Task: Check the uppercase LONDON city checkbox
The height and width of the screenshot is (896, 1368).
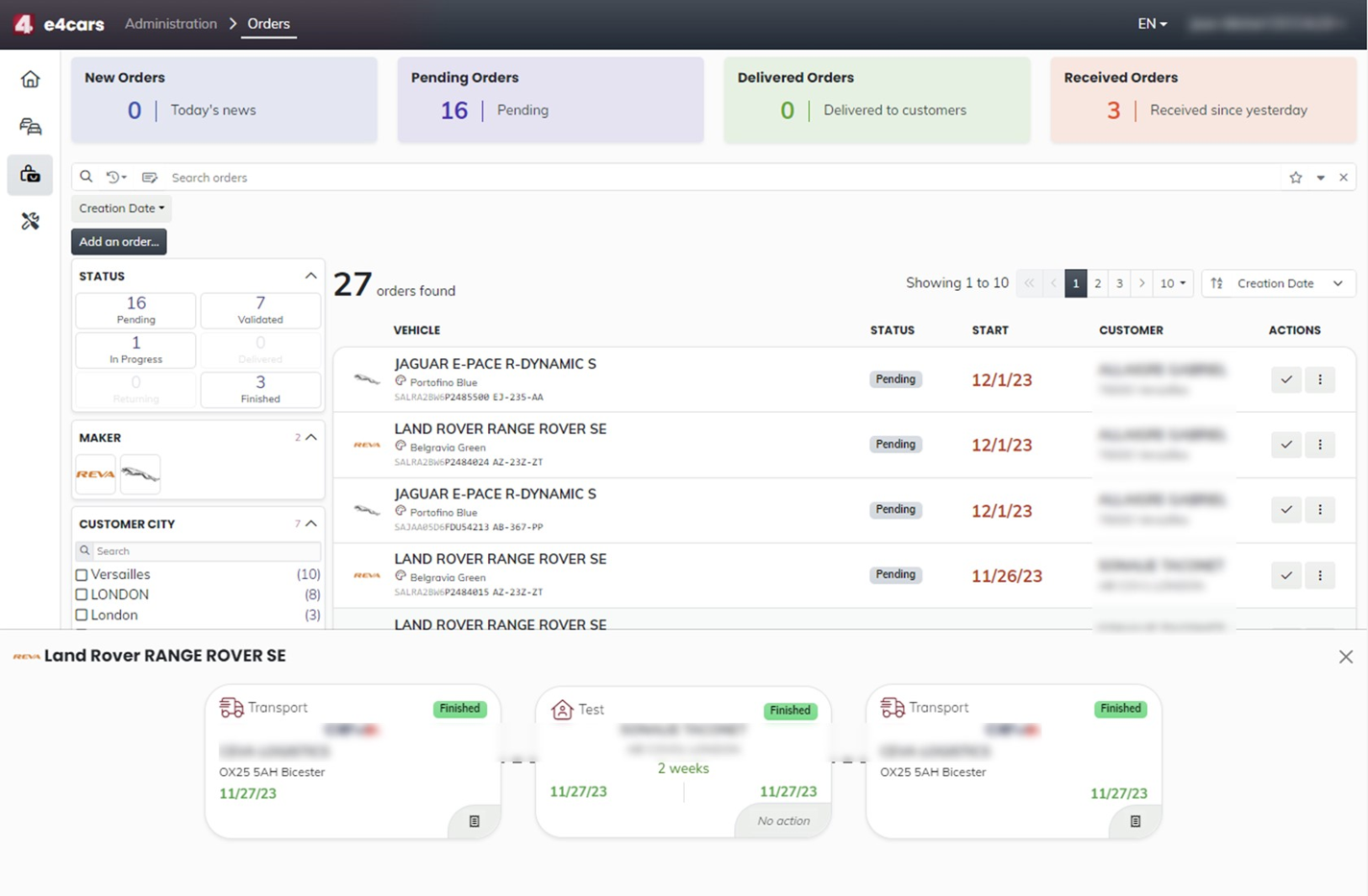Action: [82, 595]
